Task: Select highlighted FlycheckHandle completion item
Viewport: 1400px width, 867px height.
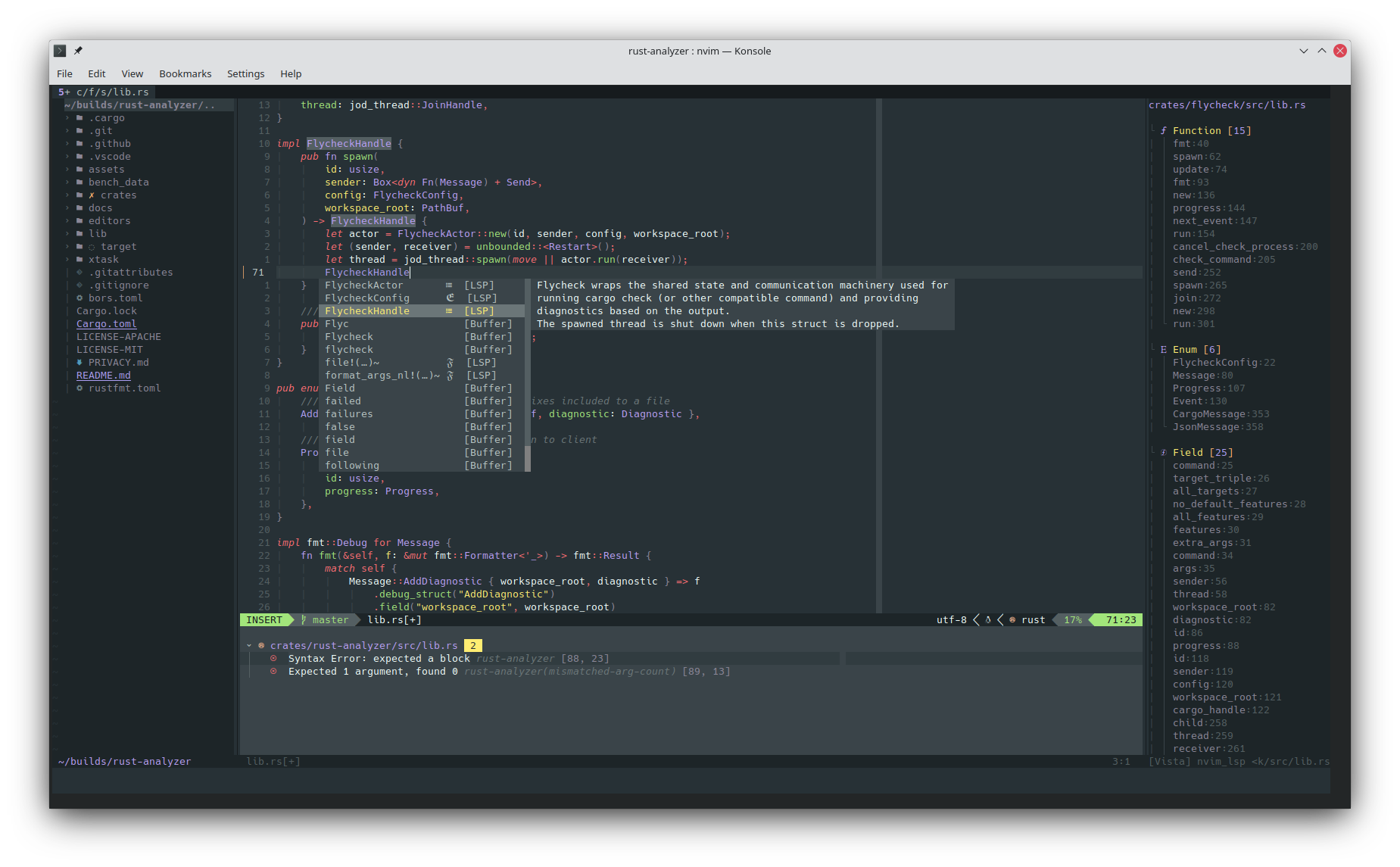Action: coord(421,311)
